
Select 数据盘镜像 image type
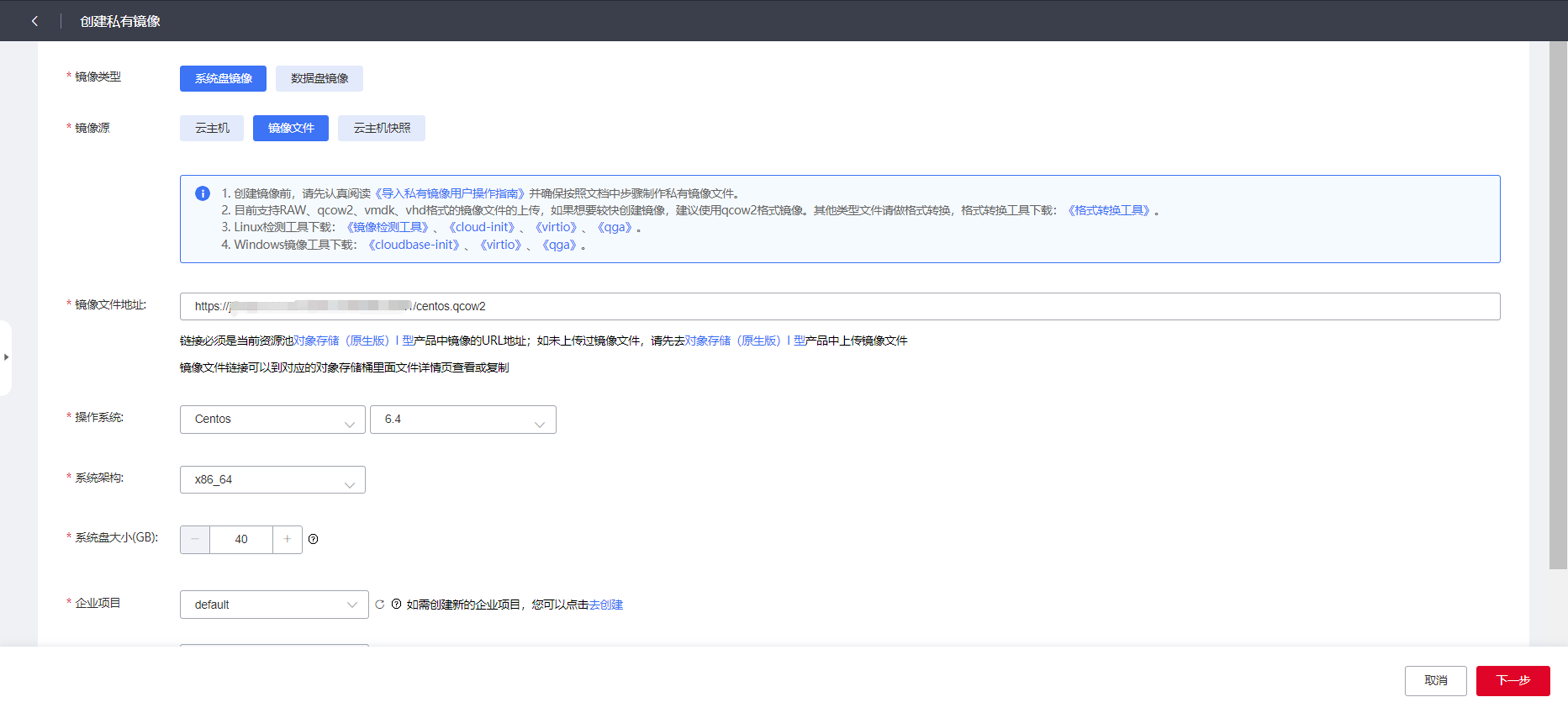pyautogui.click(x=319, y=79)
